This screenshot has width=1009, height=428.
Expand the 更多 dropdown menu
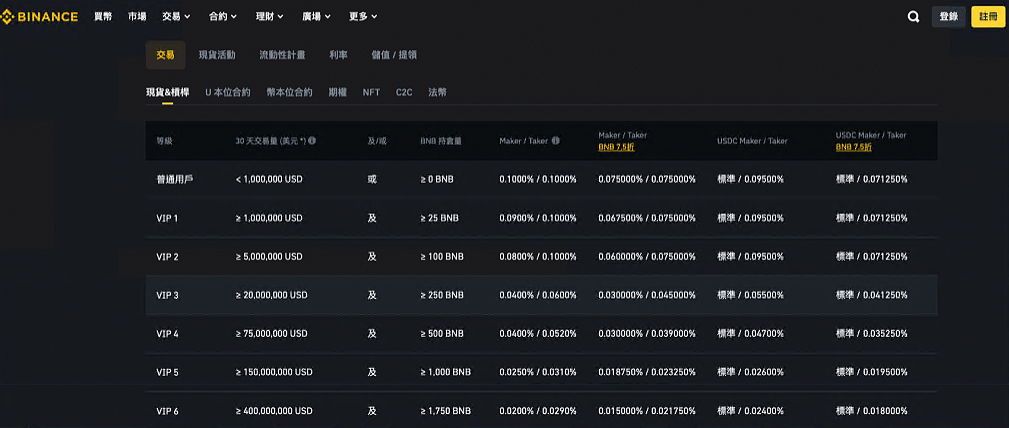click(x=364, y=17)
